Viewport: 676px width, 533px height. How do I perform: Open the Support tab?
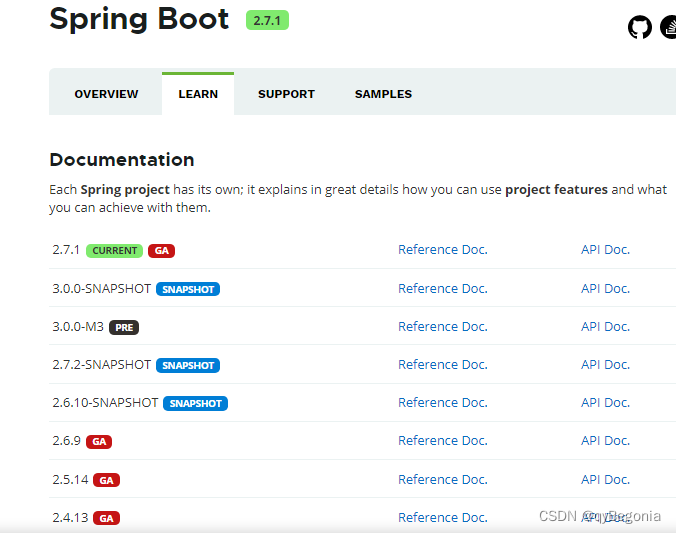click(x=286, y=94)
